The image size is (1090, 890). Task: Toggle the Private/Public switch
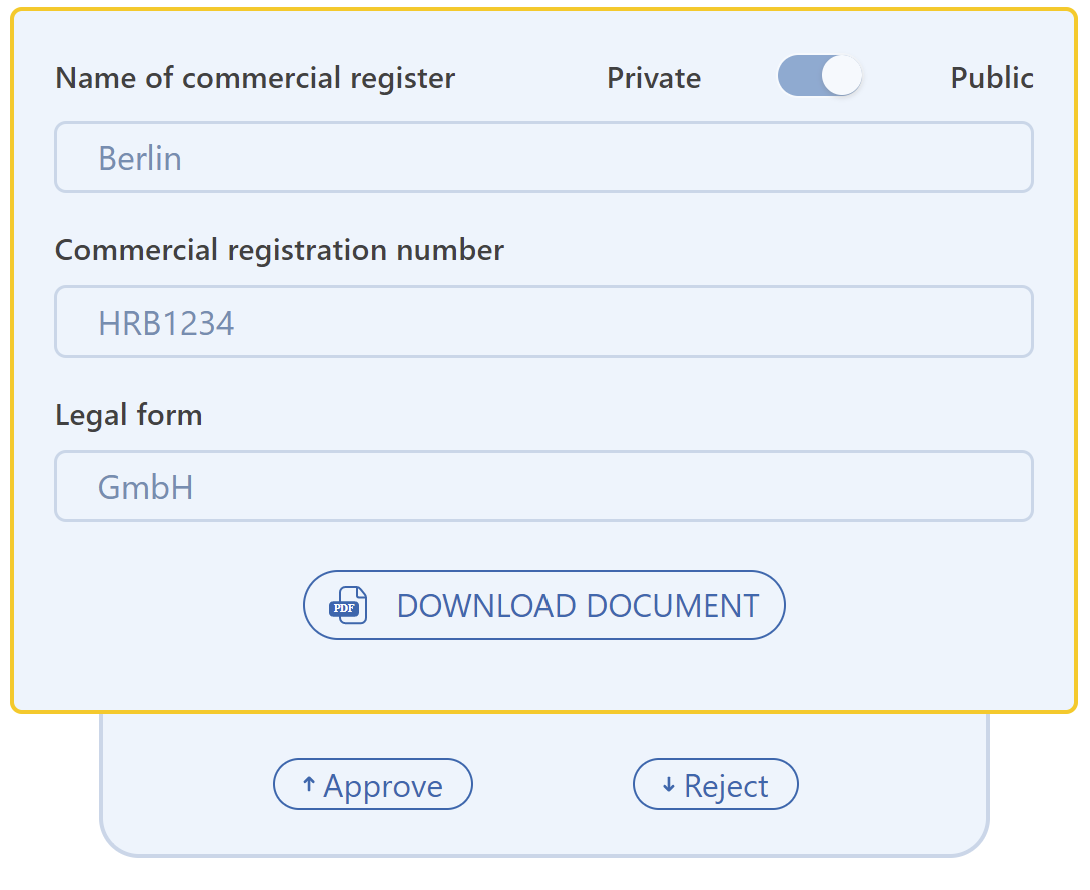[x=820, y=76]
